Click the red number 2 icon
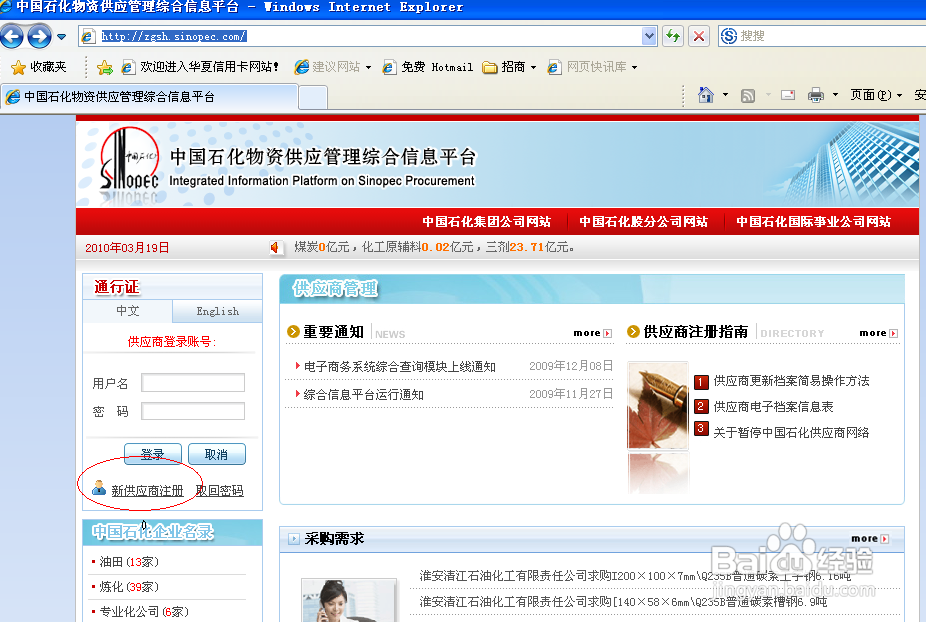 701,406
